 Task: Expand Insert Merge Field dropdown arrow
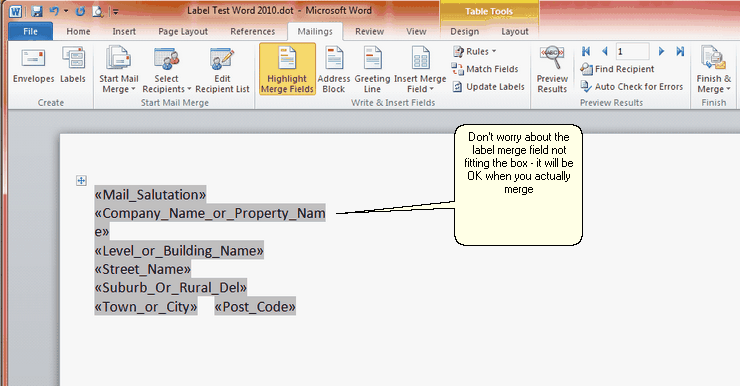point(431,89)
